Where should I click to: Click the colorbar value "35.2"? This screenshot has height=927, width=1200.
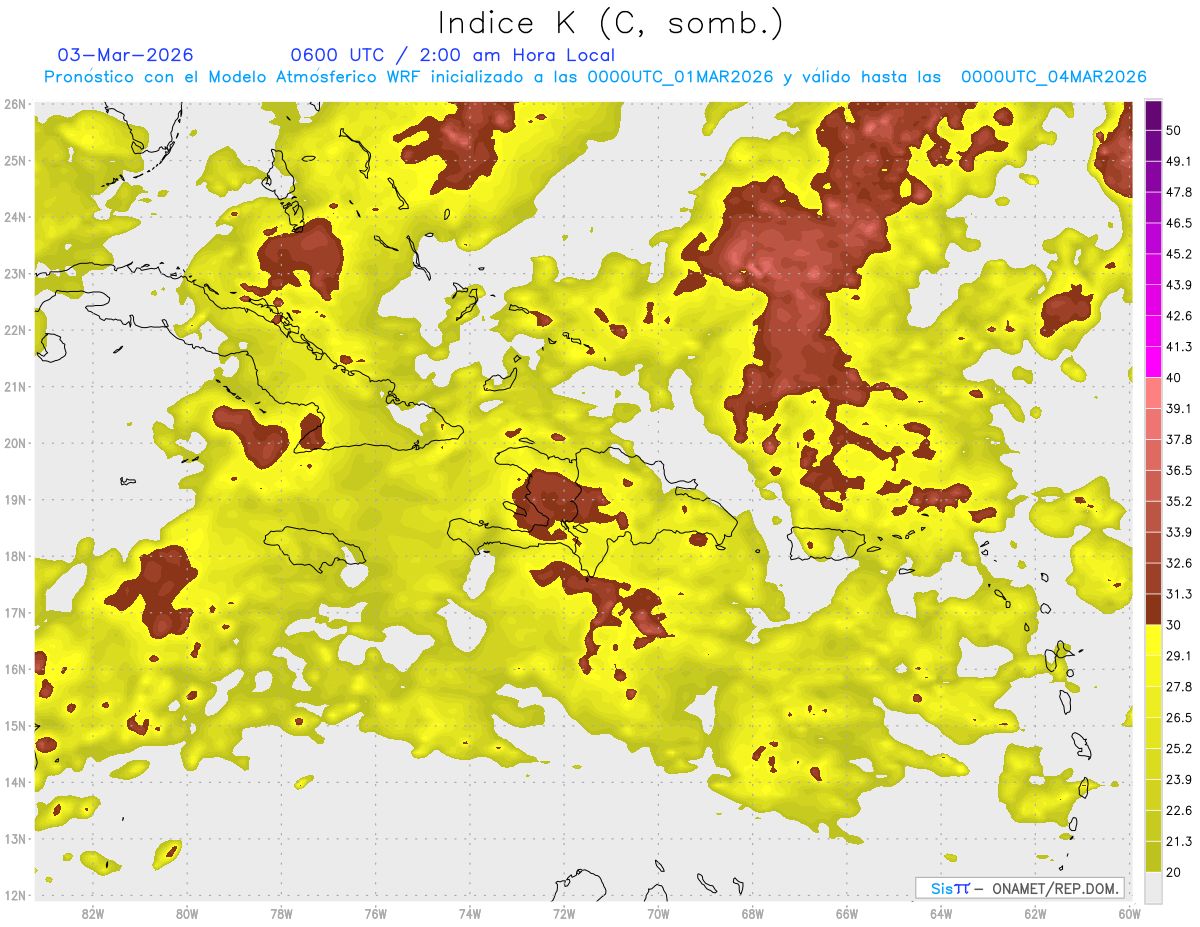[1178, 501]
